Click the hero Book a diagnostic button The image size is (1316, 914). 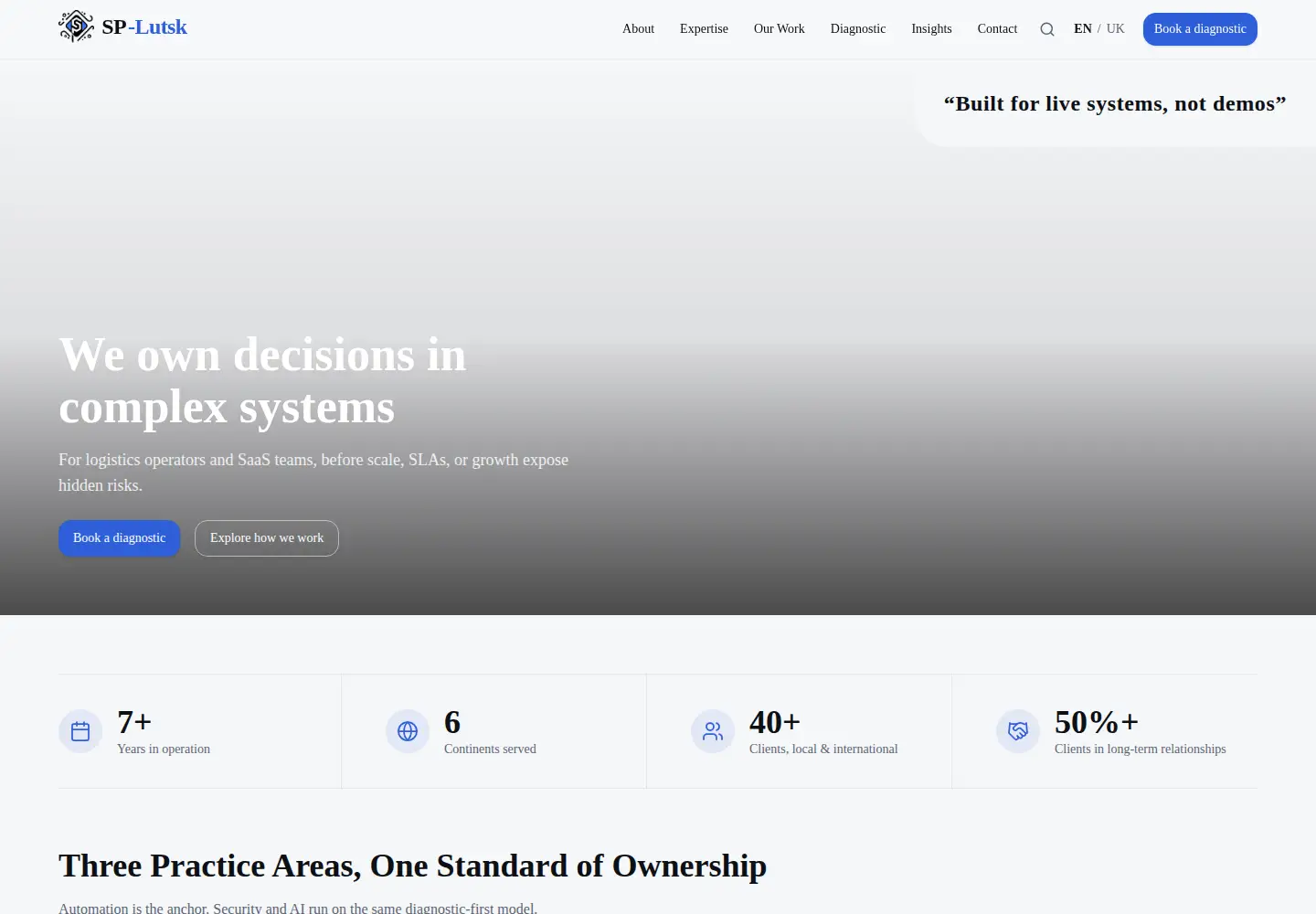tap(120, 538)
